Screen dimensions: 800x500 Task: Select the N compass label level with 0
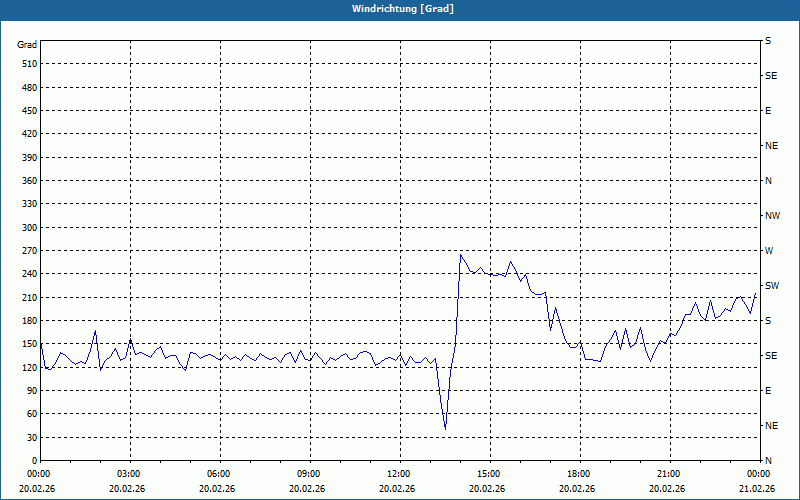[x=768, y=461]
